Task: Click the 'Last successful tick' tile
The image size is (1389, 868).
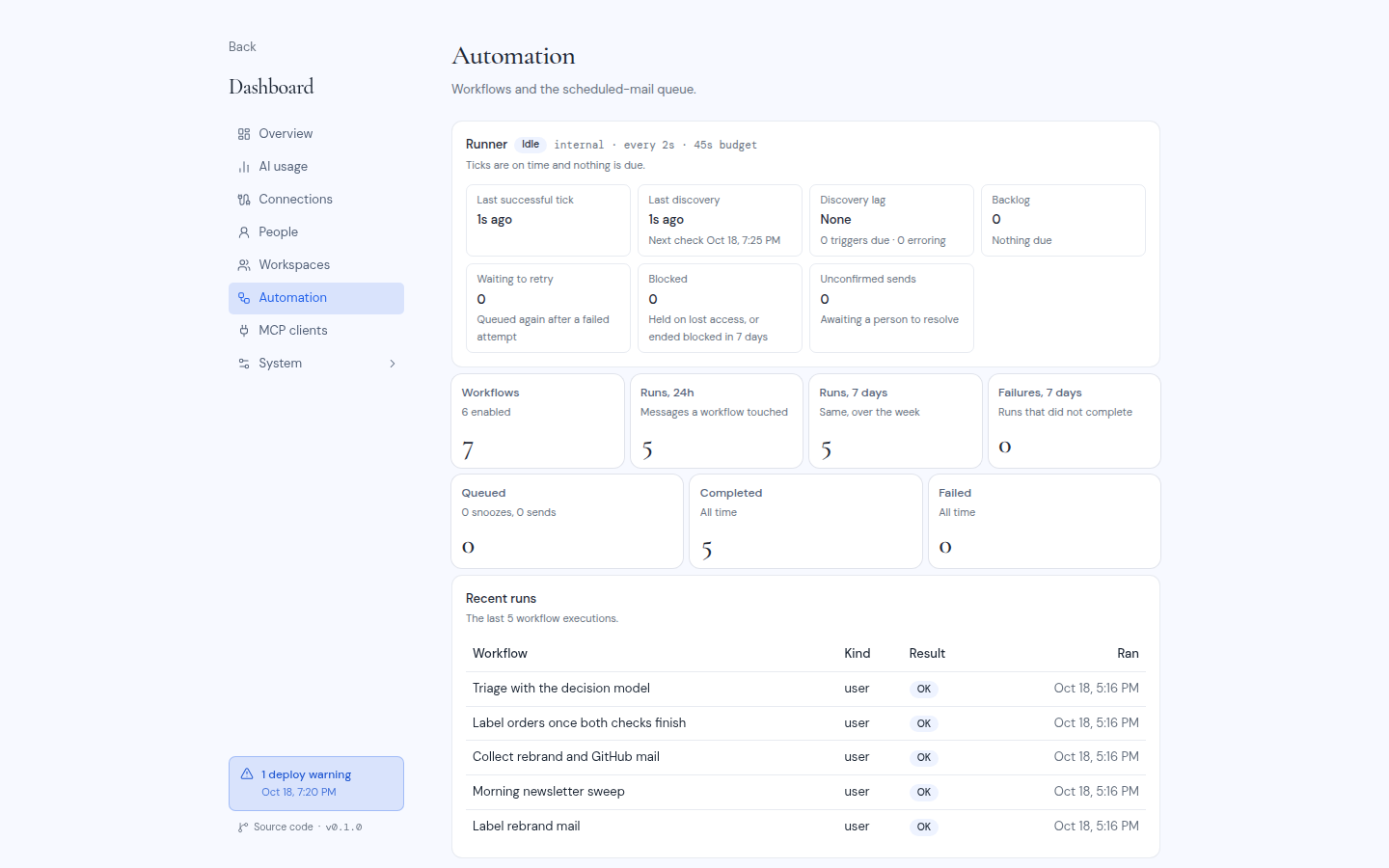Action: point(548,221)
